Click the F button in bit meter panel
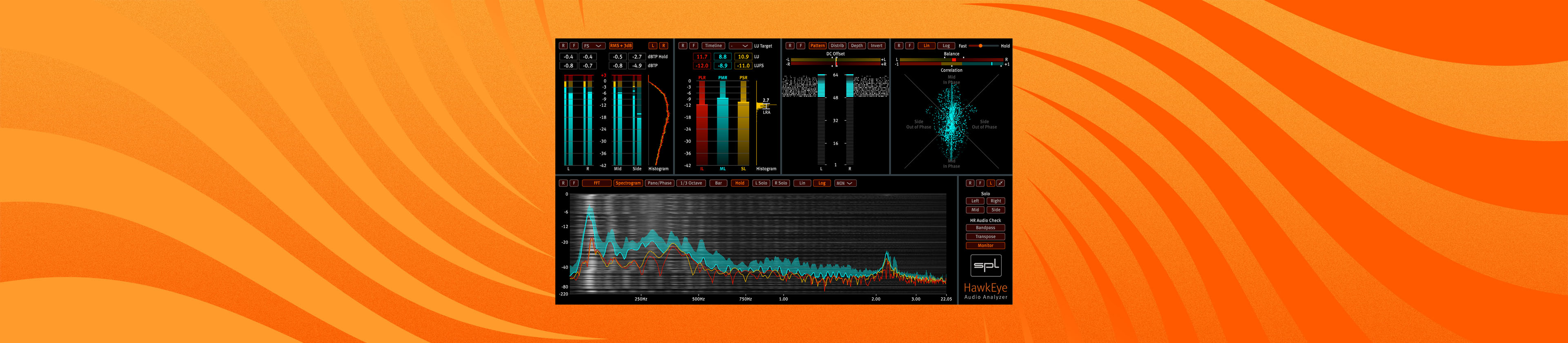The image size is (1568, 343). [800, 46]
